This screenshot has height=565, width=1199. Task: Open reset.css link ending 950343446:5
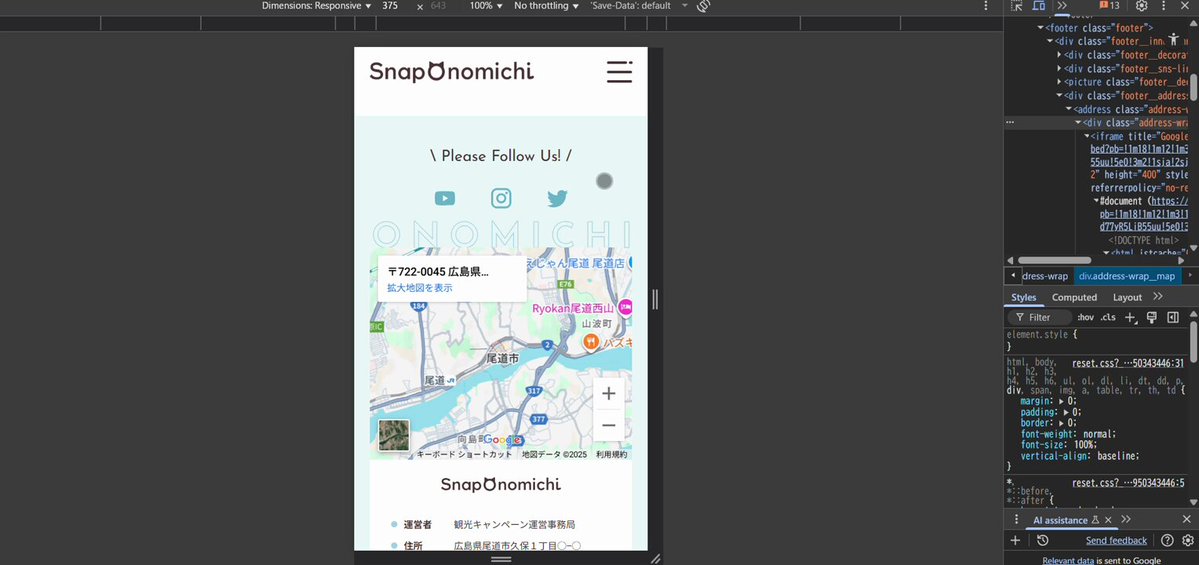[1128, 482]
